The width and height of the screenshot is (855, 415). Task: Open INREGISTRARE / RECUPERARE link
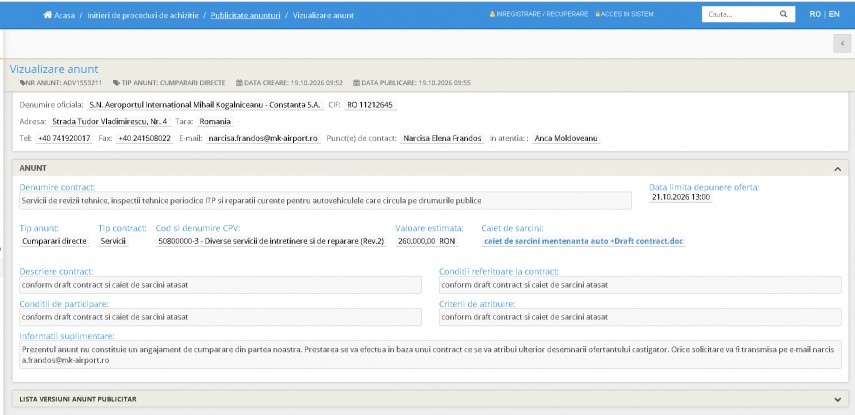pos(542,14)
